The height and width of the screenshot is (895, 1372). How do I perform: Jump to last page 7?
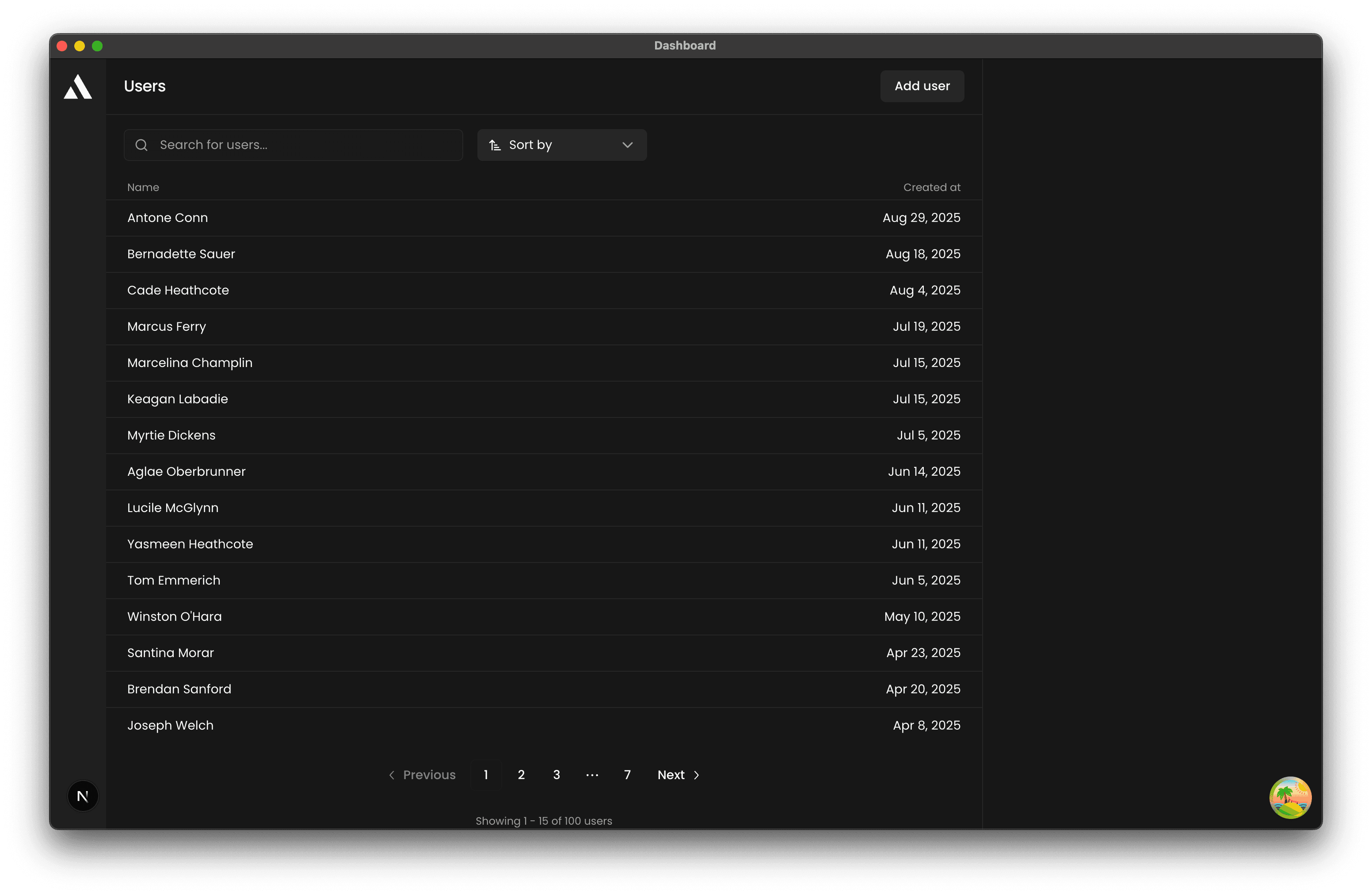(627, 775)
